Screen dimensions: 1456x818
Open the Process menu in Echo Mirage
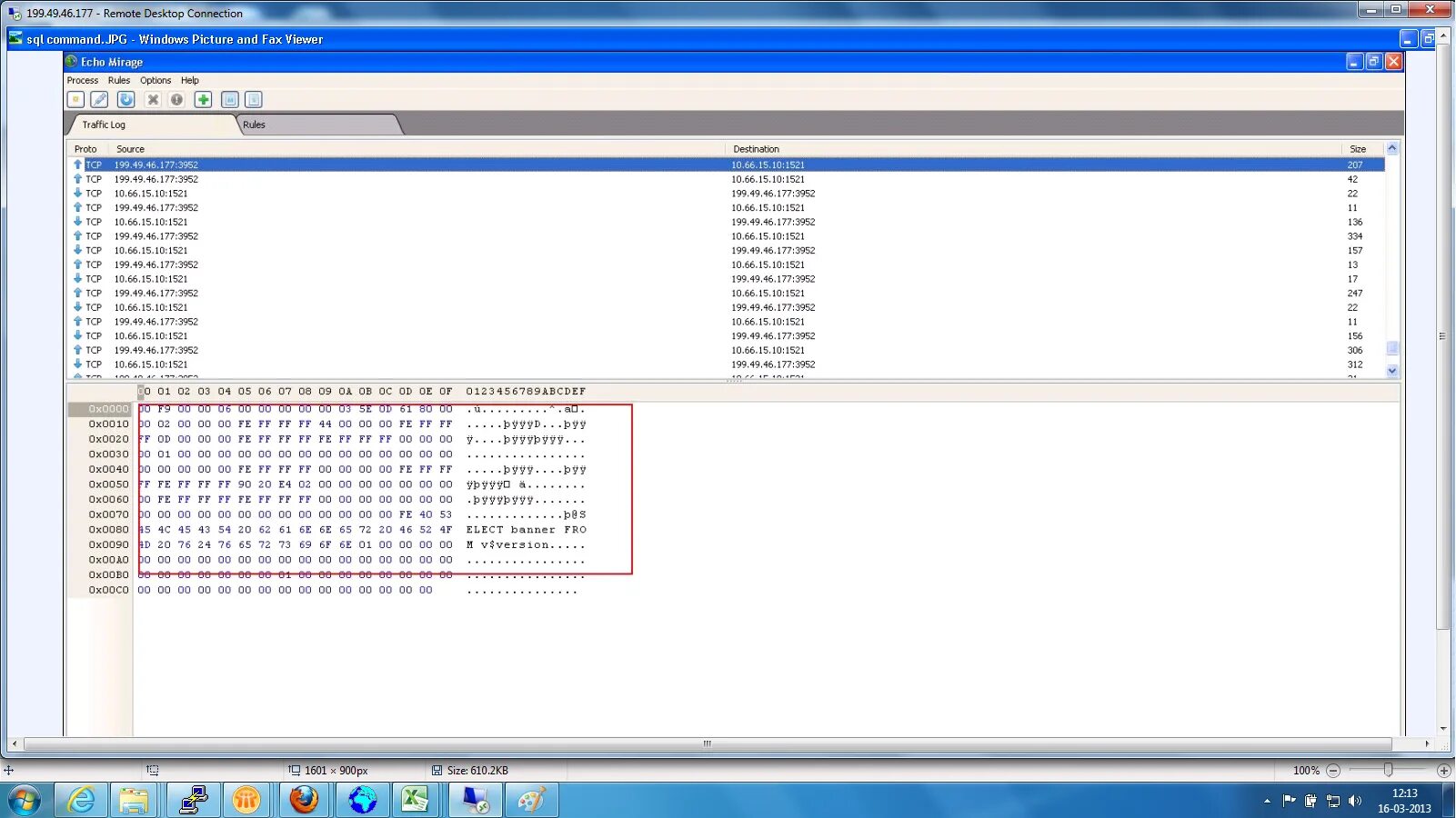[83, 80]
